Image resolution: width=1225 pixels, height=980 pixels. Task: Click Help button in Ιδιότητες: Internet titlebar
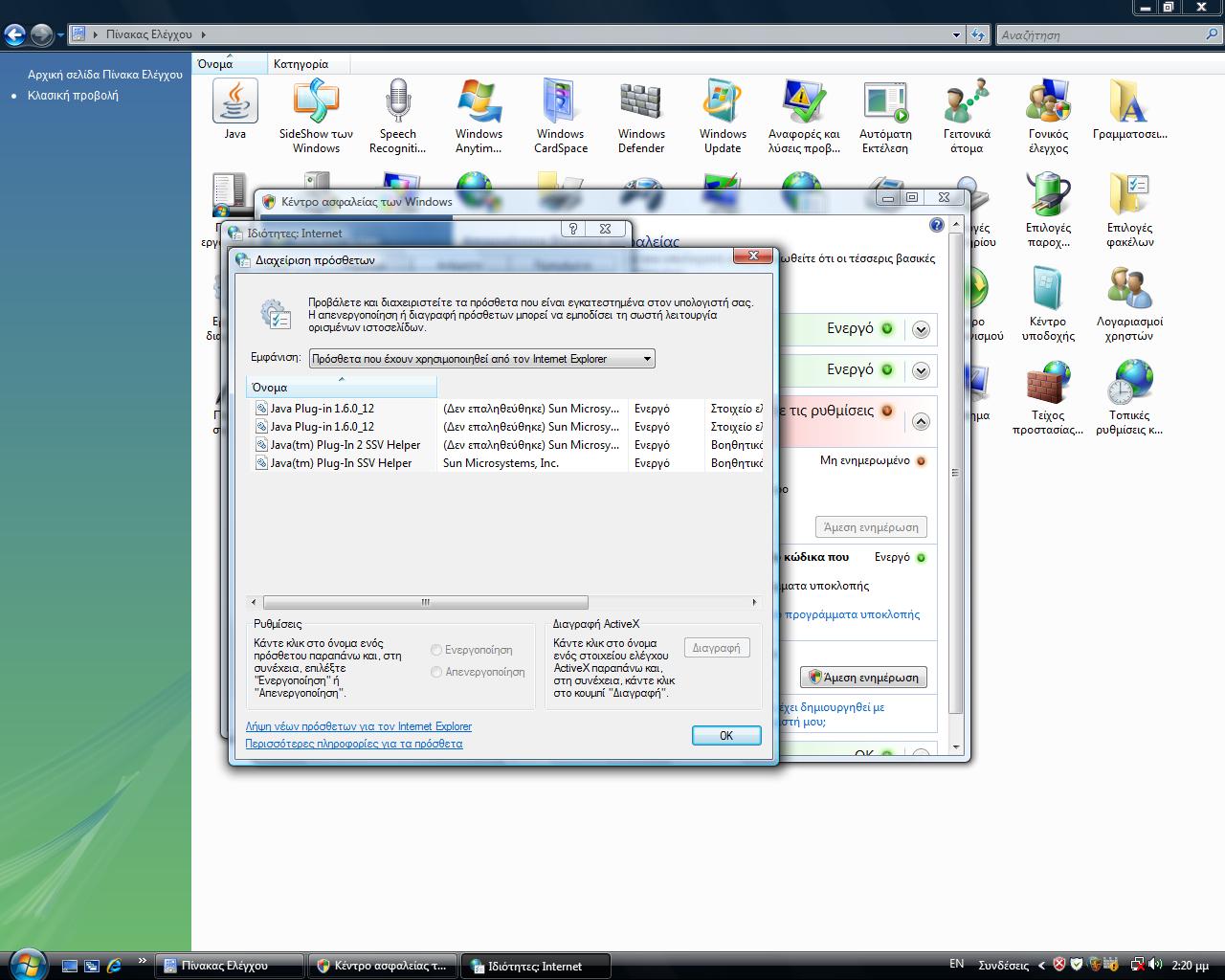click(573, 229)
